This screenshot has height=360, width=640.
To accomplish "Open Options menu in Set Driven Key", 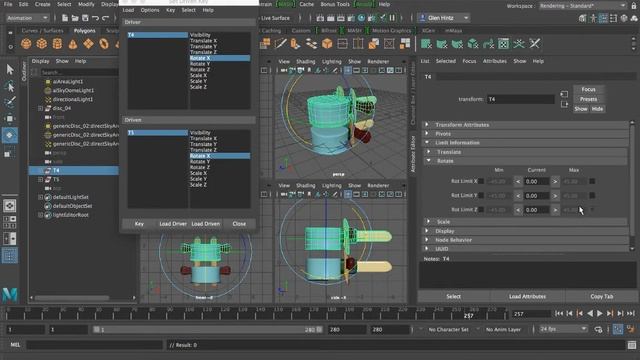I will tap(150, 10).
